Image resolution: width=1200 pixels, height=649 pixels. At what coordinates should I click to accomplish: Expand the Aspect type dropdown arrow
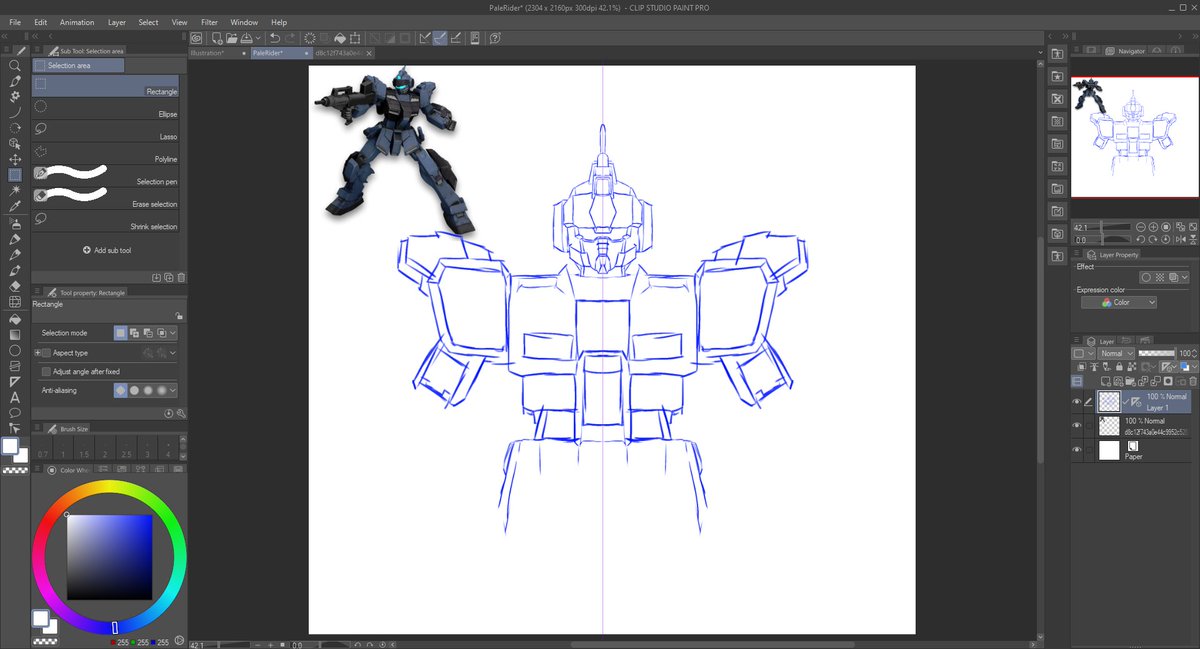tap(173, 353)
